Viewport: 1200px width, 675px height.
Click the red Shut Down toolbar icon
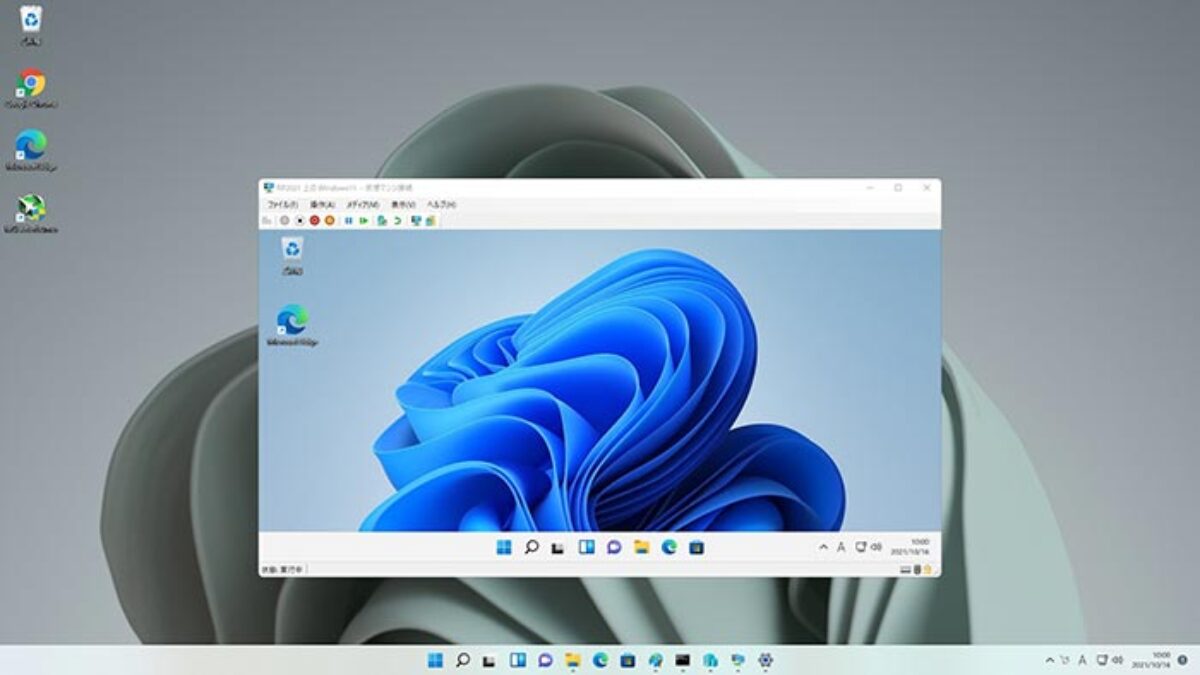(x=315, y=221)
